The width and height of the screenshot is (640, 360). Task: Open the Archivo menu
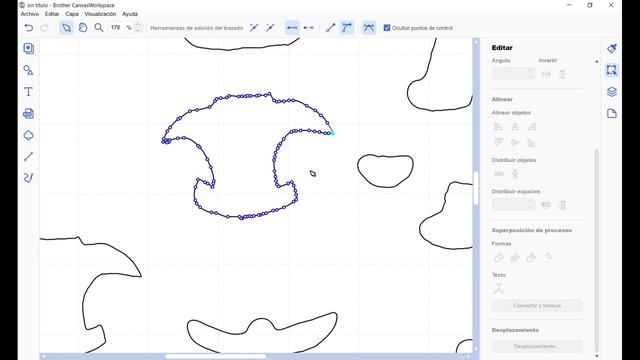(30, 14)
